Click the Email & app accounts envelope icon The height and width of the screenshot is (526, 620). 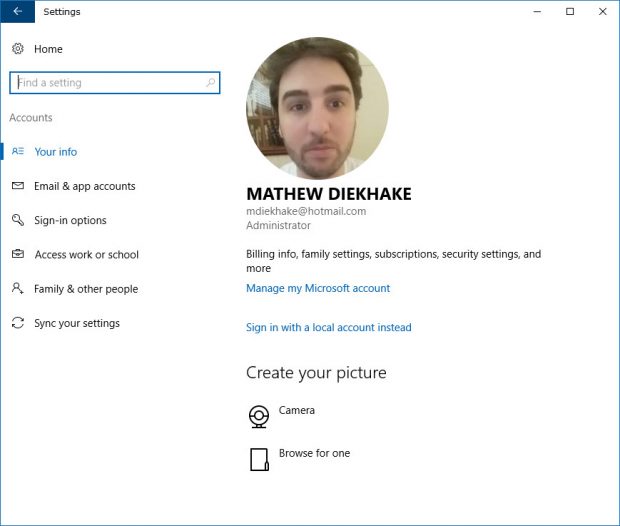tap(18, 185)
